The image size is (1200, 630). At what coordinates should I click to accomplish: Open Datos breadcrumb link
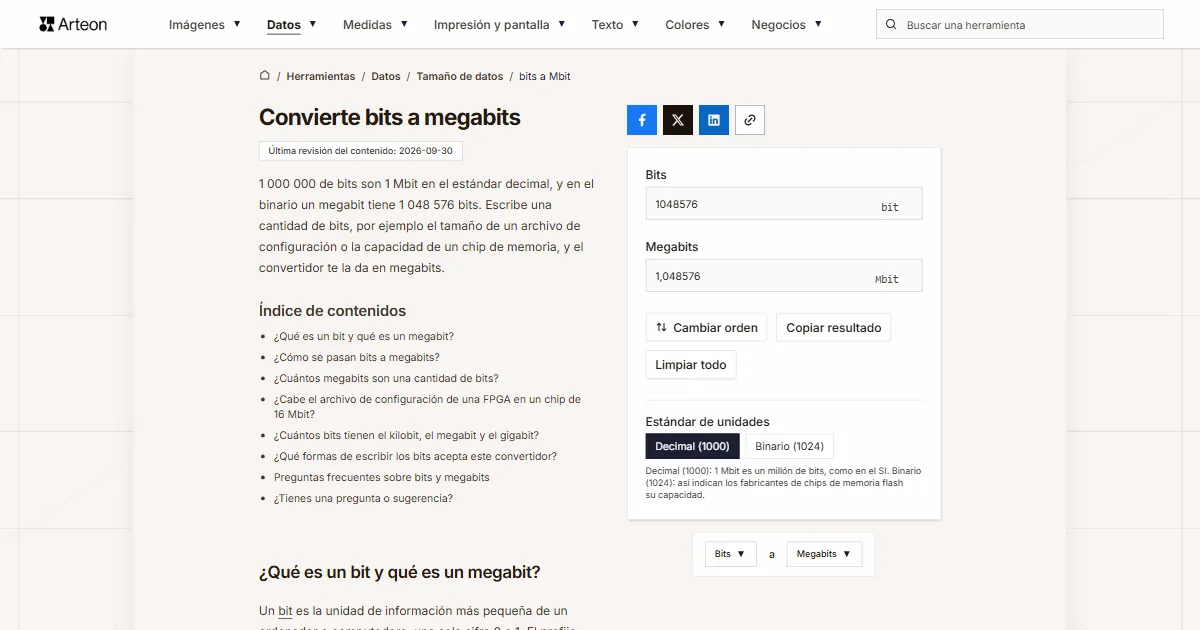click(x=386, y=76)
